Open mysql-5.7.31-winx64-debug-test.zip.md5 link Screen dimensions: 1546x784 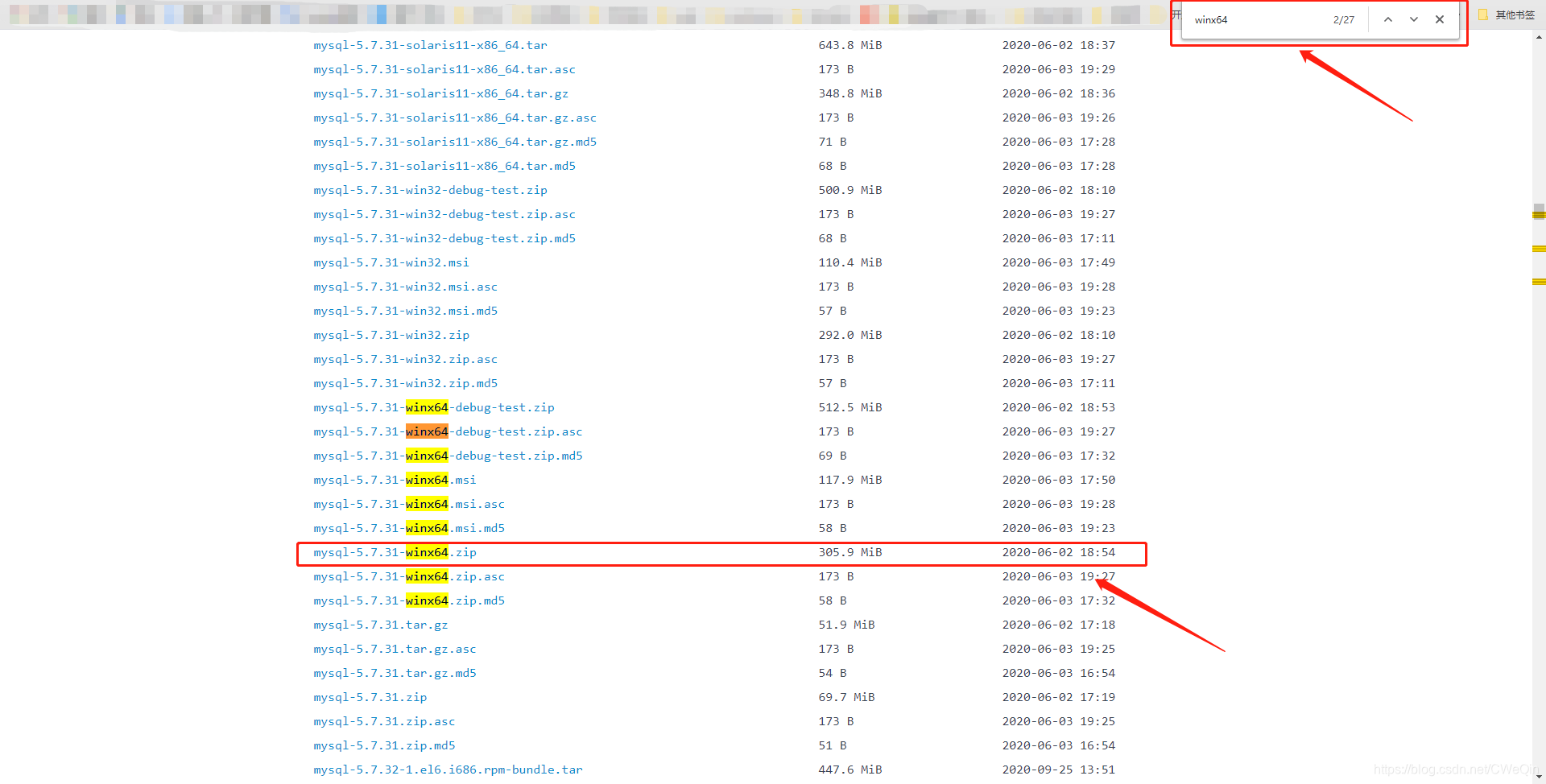pyautogui.click(x=448, y=456)
